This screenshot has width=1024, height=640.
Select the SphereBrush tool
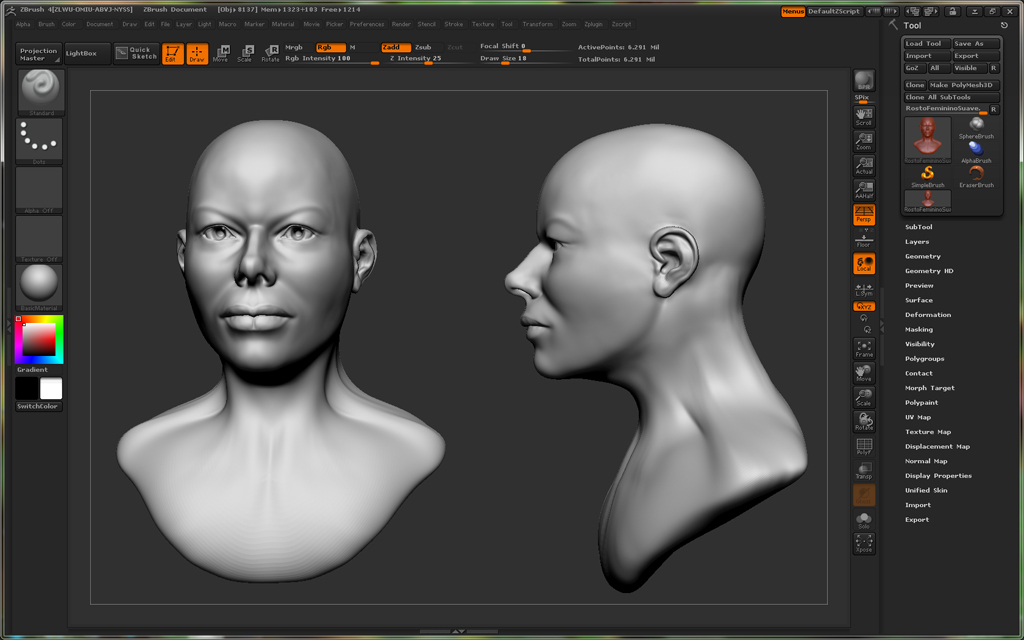point(976,127)
